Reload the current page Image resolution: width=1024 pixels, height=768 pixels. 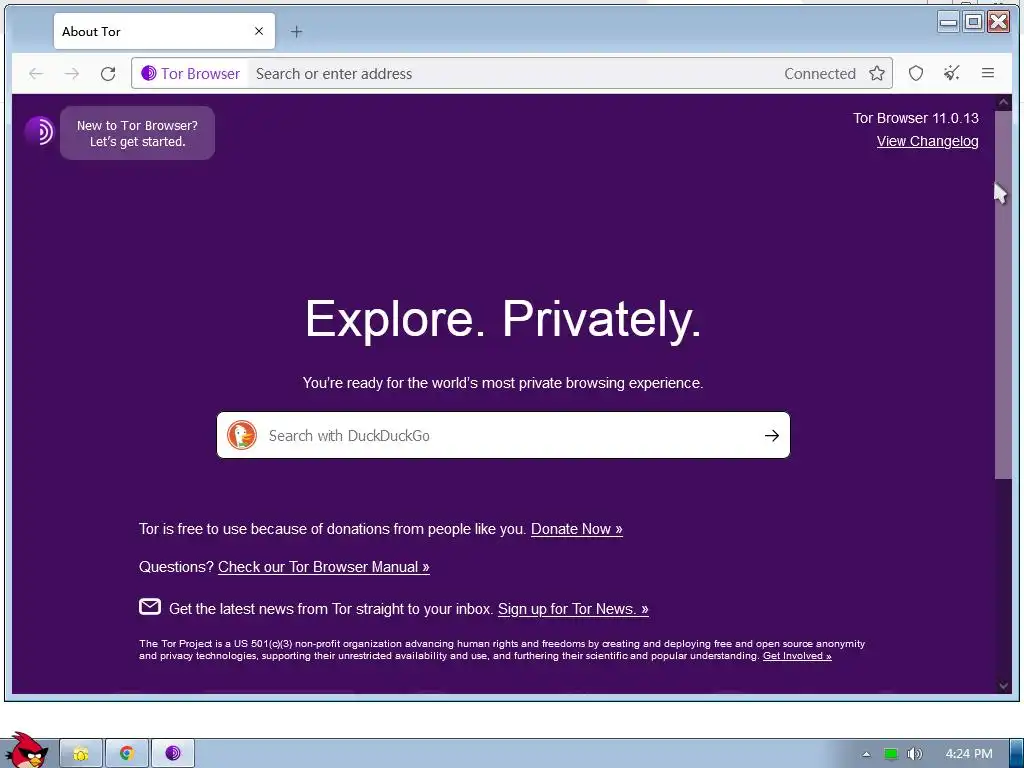pos(108,74)
